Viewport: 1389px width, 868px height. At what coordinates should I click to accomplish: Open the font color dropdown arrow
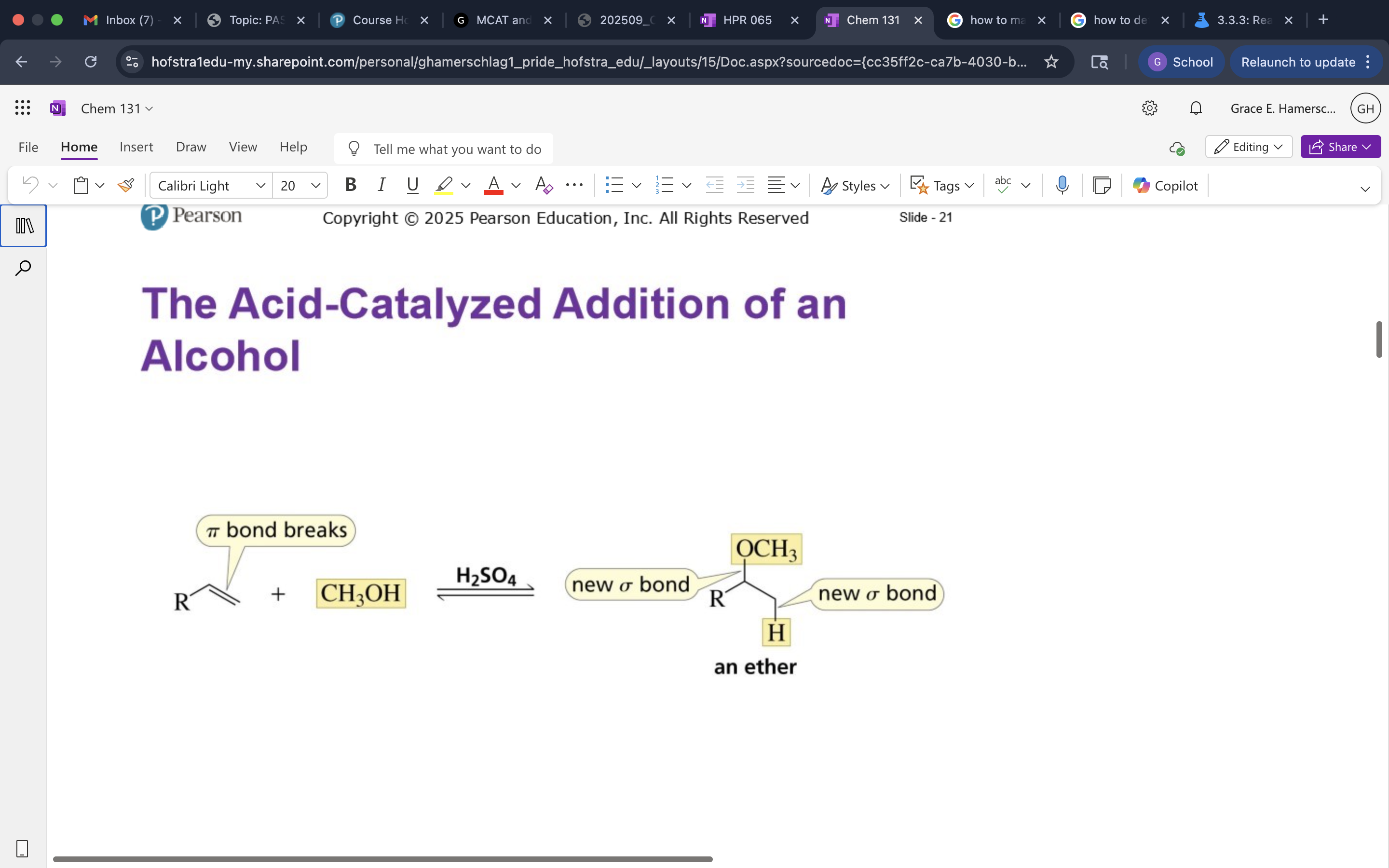[515, 185]
